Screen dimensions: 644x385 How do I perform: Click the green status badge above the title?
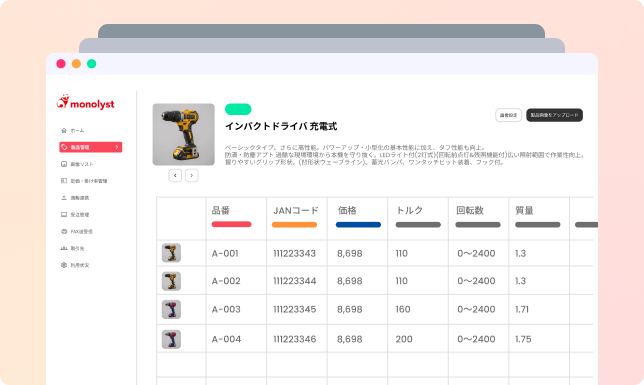coord(238,109)
